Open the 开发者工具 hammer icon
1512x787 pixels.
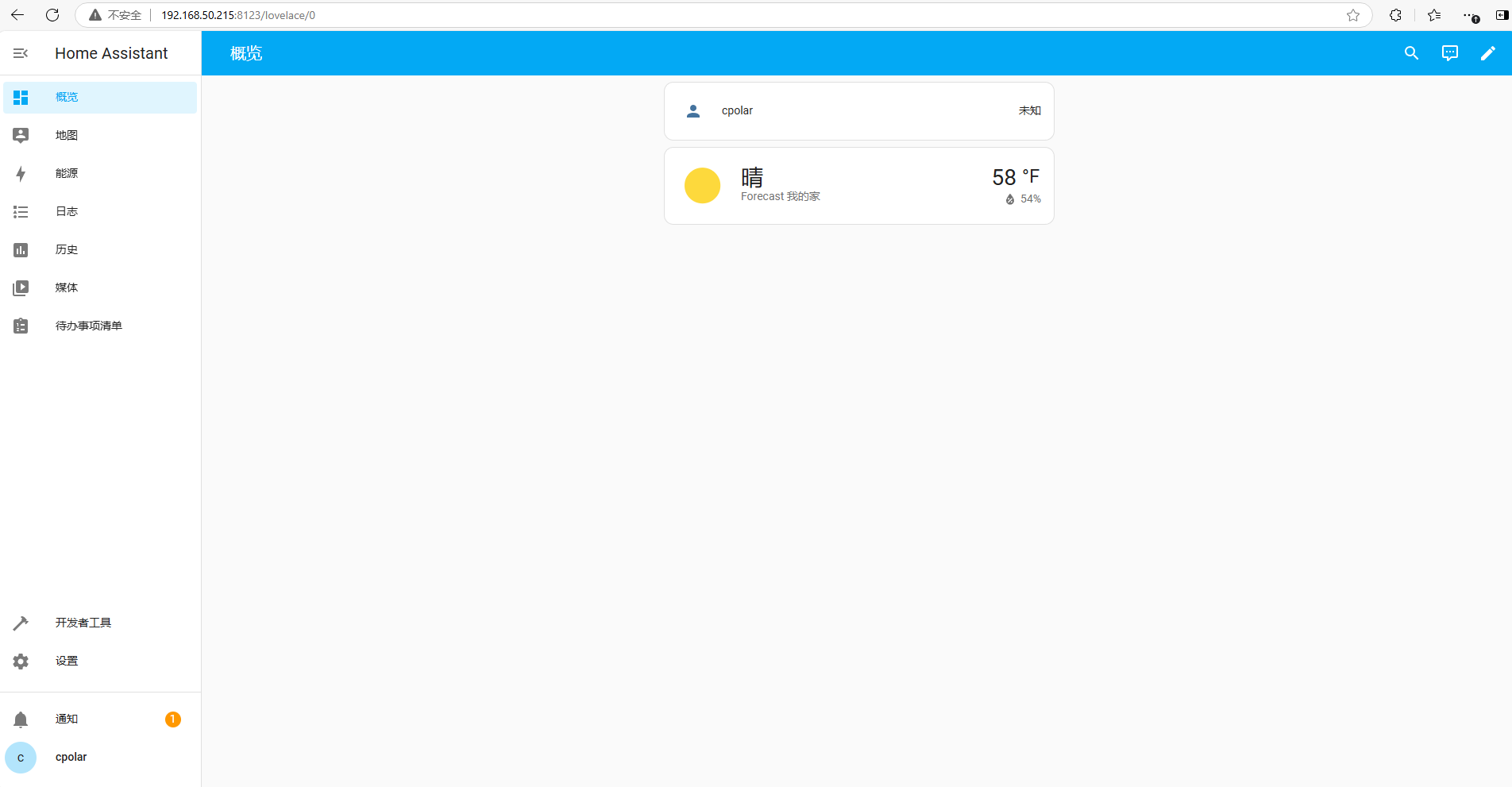[x=21, y=623]
